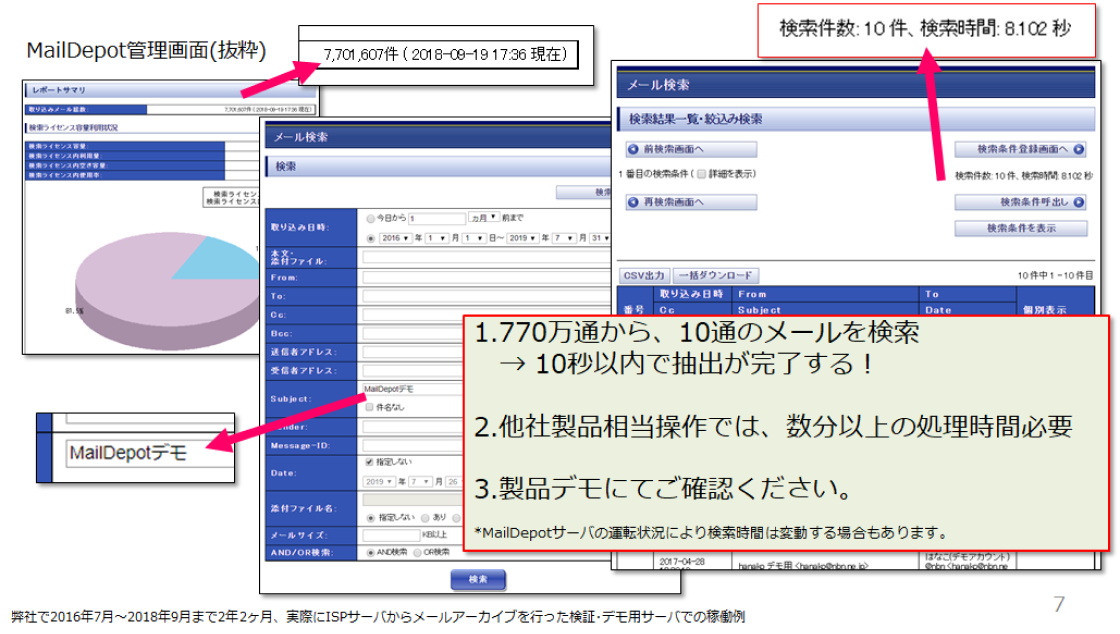
Task: Open the start day dropdown before 日～
Action: pos(474,238)
